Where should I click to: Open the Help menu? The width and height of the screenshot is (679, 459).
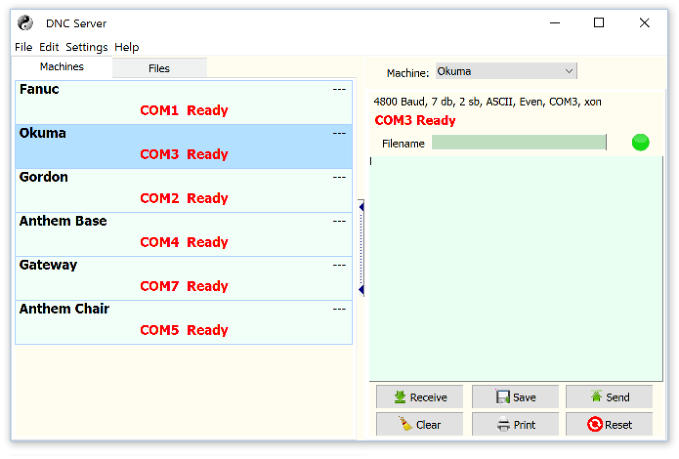pos(127,47)
